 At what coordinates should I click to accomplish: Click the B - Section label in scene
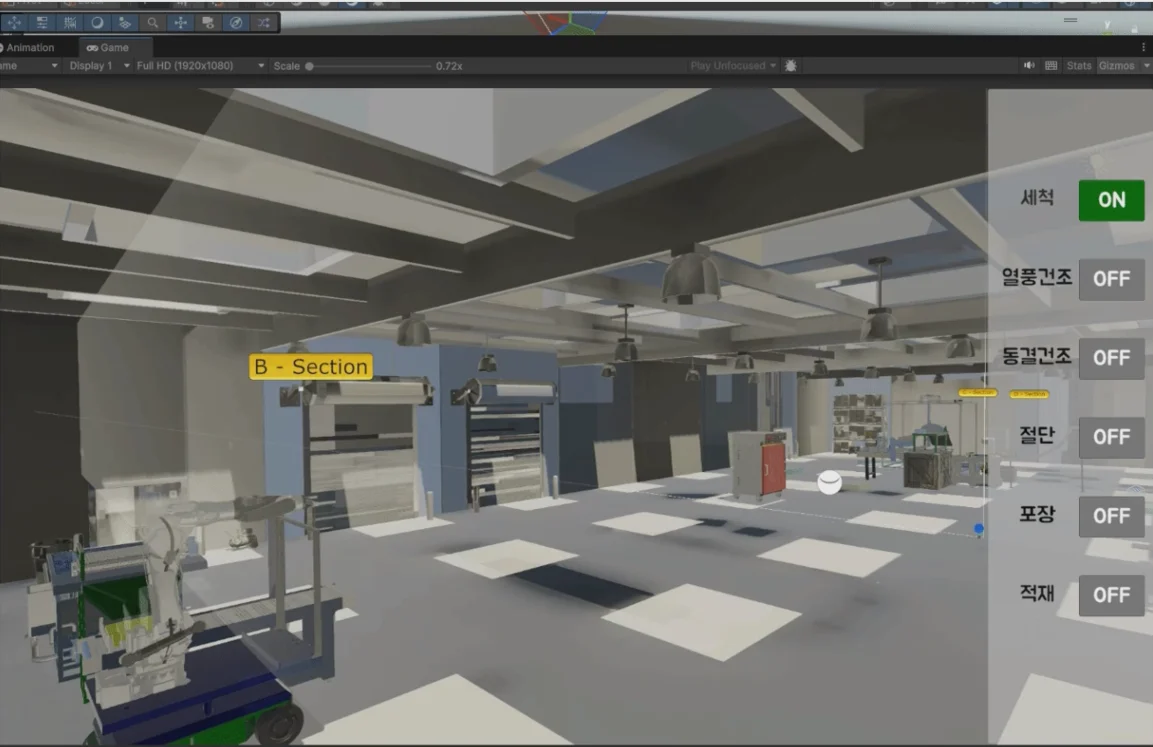pyautogui.click(x=310, y=367)
